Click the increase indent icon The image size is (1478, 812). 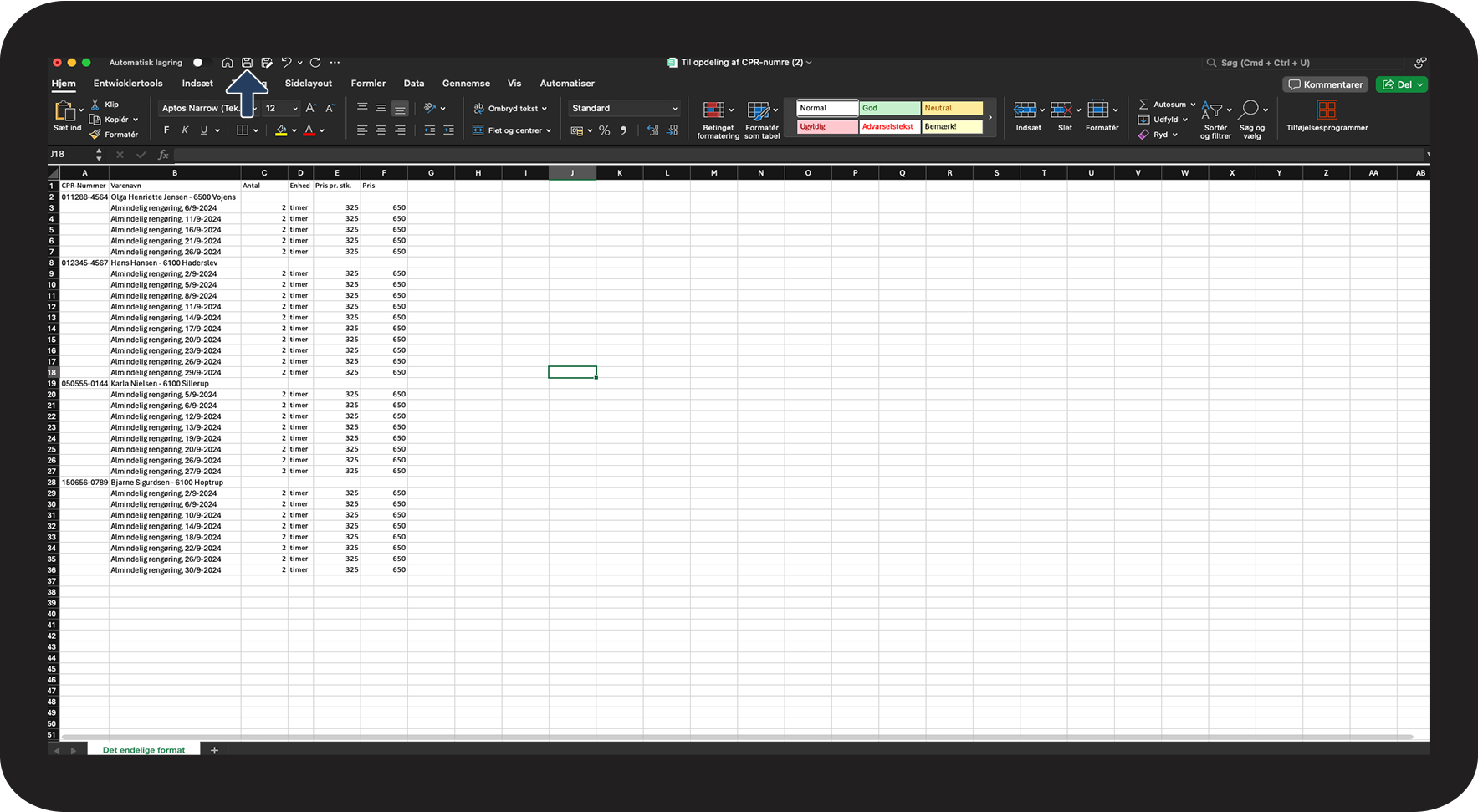tap(448, 130)
